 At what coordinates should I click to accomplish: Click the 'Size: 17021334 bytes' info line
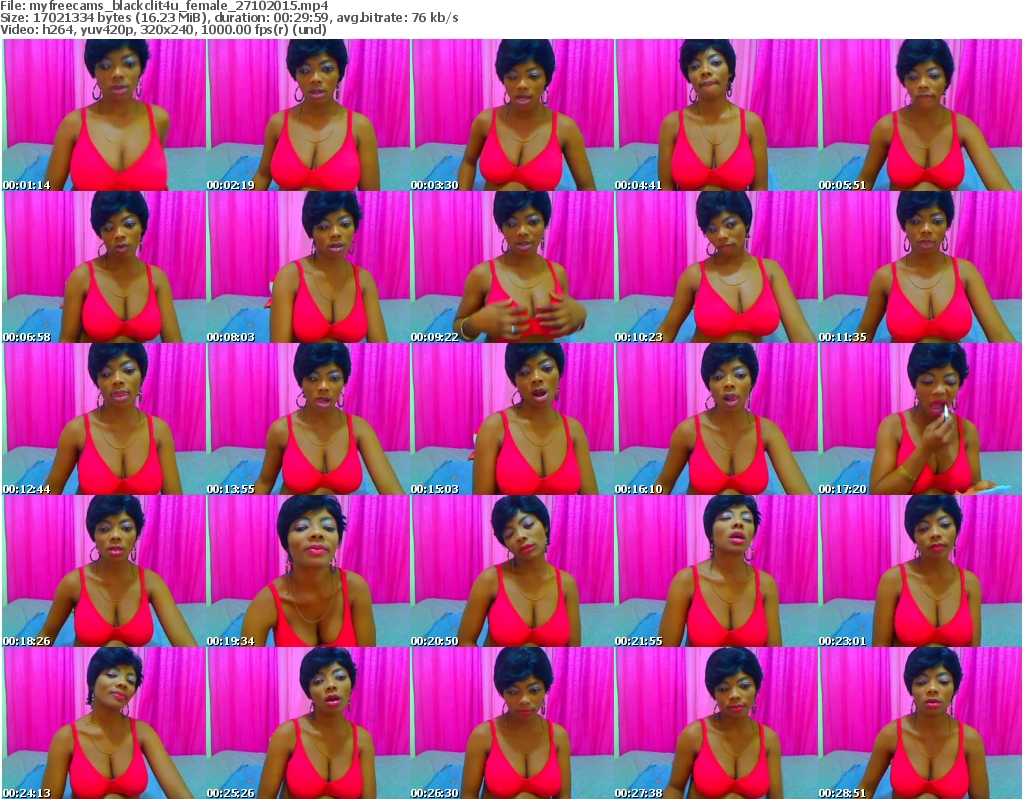[229, 18]
